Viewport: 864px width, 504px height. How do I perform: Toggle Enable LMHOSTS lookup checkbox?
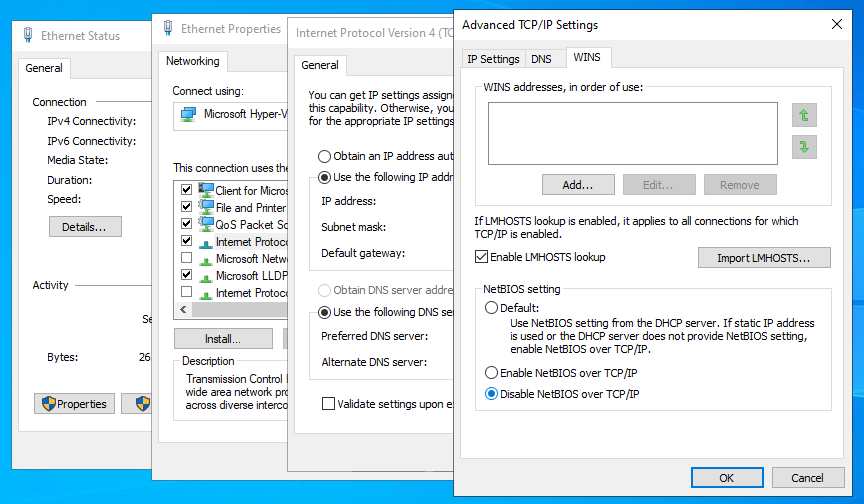pyautogui.click(x=482, y=257)
